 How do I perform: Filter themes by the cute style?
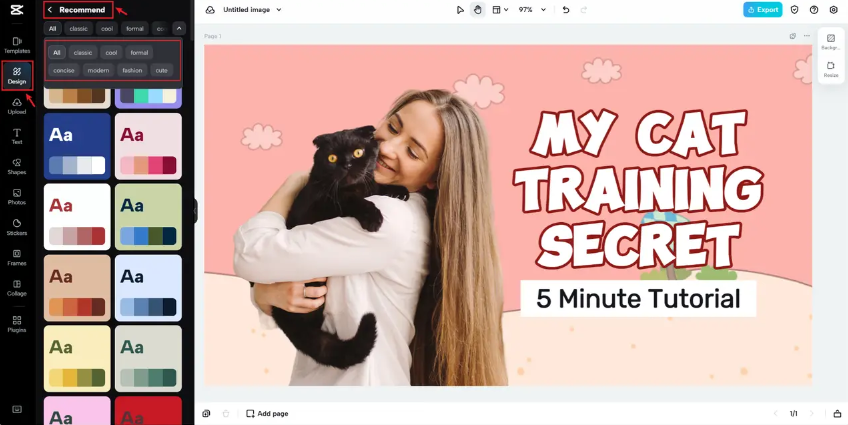coord(162,70)
